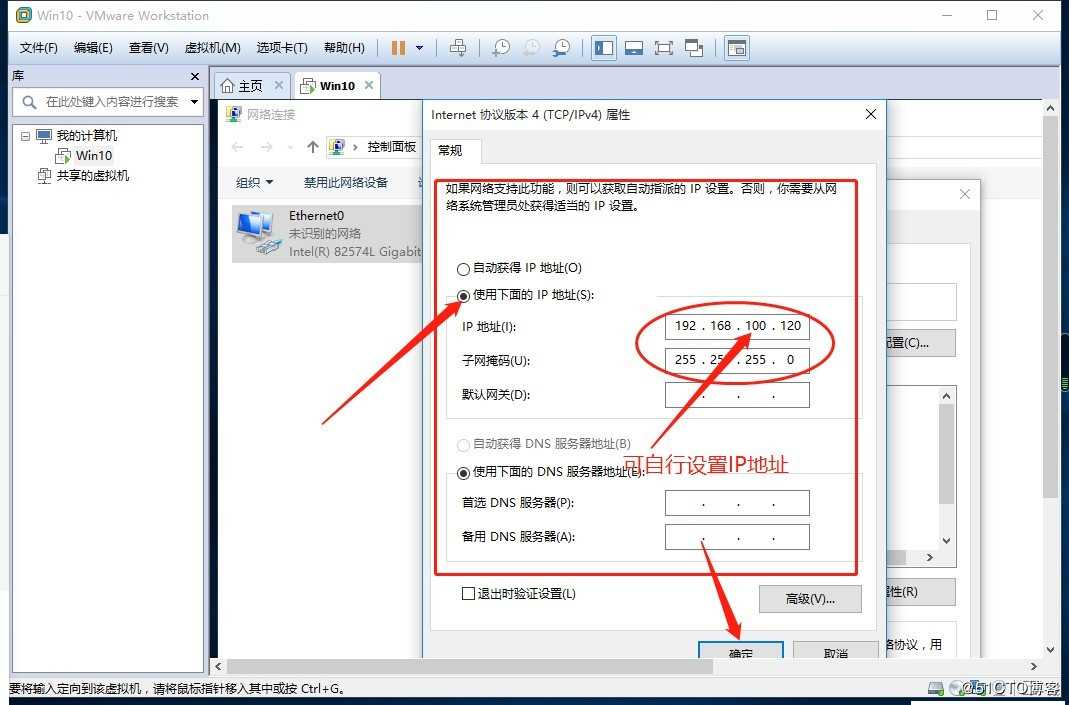Select the Ethernet0 network adapter

pos(327,234)
